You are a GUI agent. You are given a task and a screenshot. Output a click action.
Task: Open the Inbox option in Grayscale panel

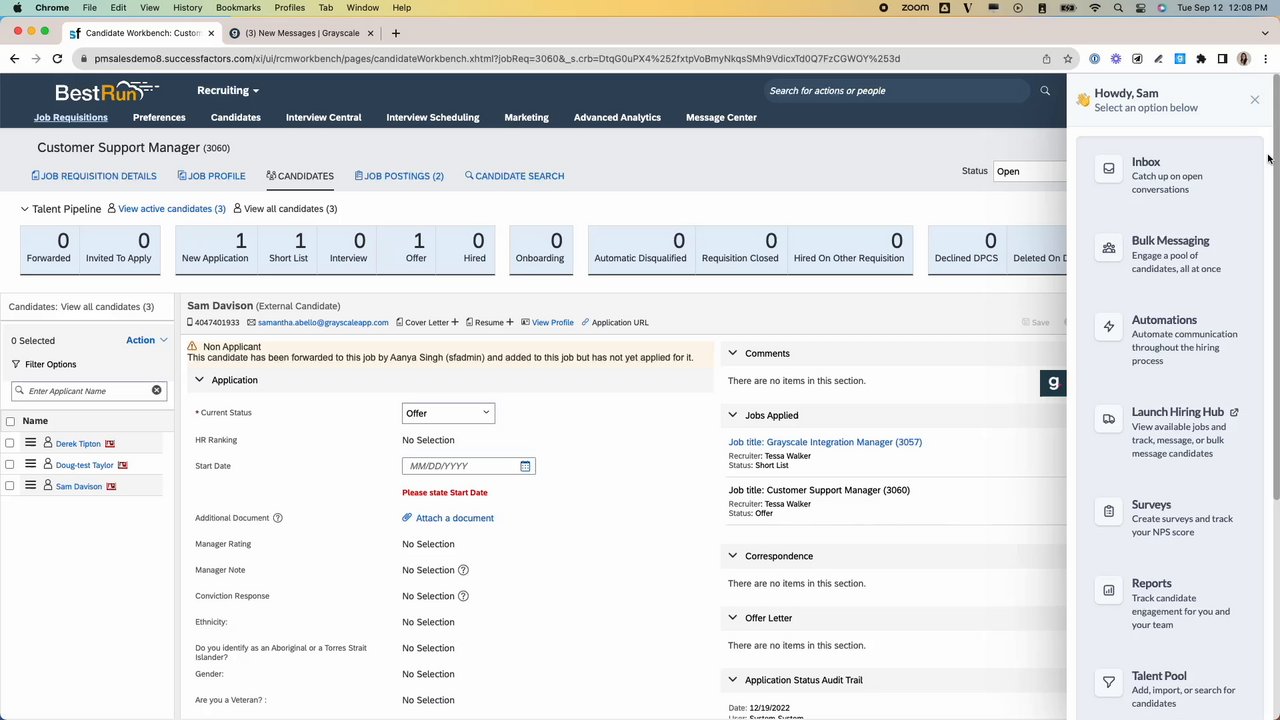[1170, 175]
